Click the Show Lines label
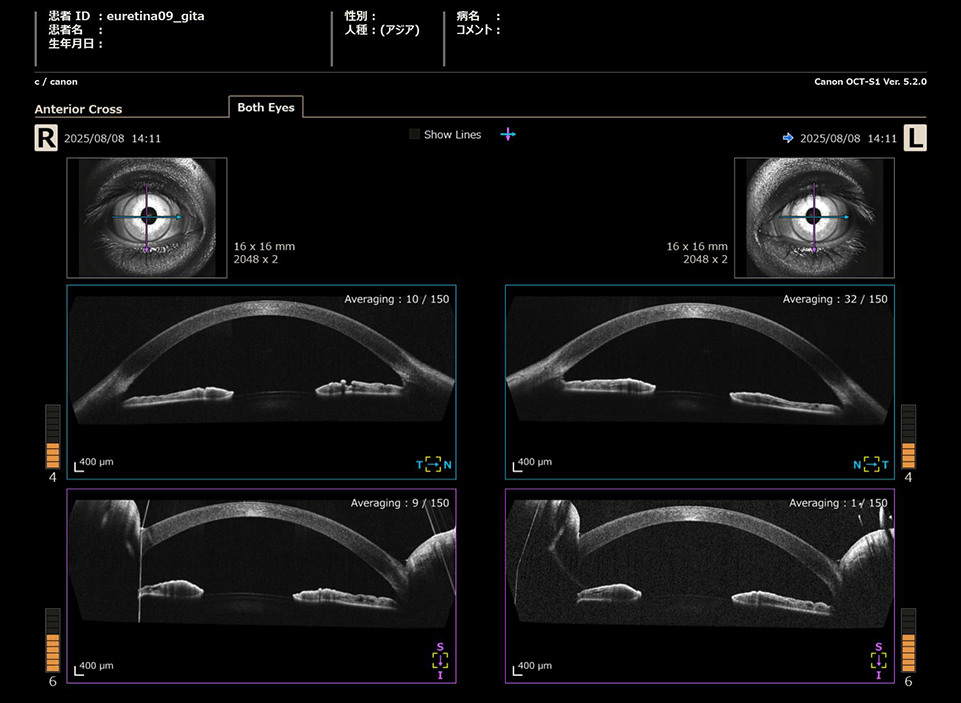Image resolution: width=961 pixels, height=703 pixels. click(x=452, y=134)
